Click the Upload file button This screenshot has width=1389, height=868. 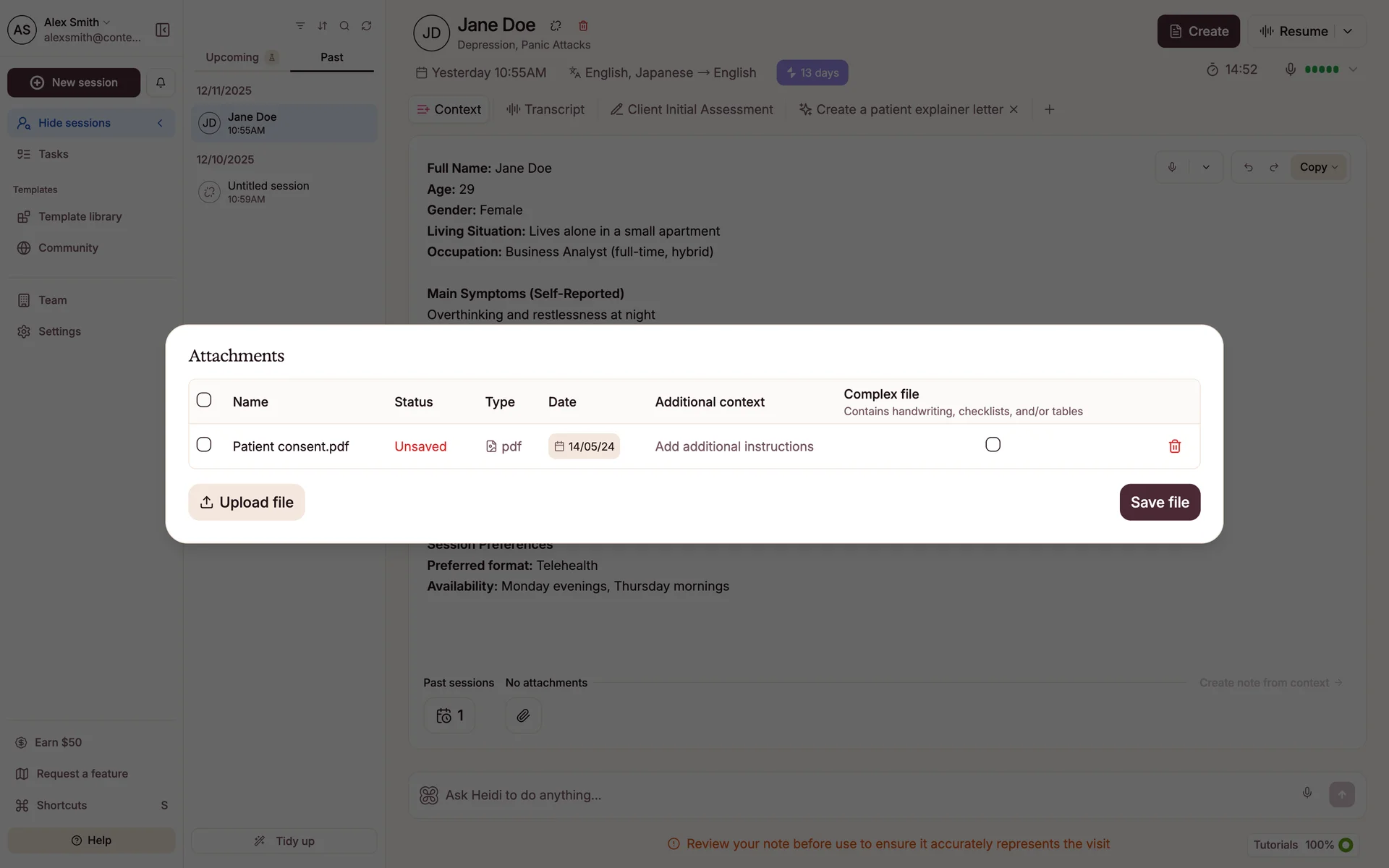pyautogui.click(x=247, y=502)
